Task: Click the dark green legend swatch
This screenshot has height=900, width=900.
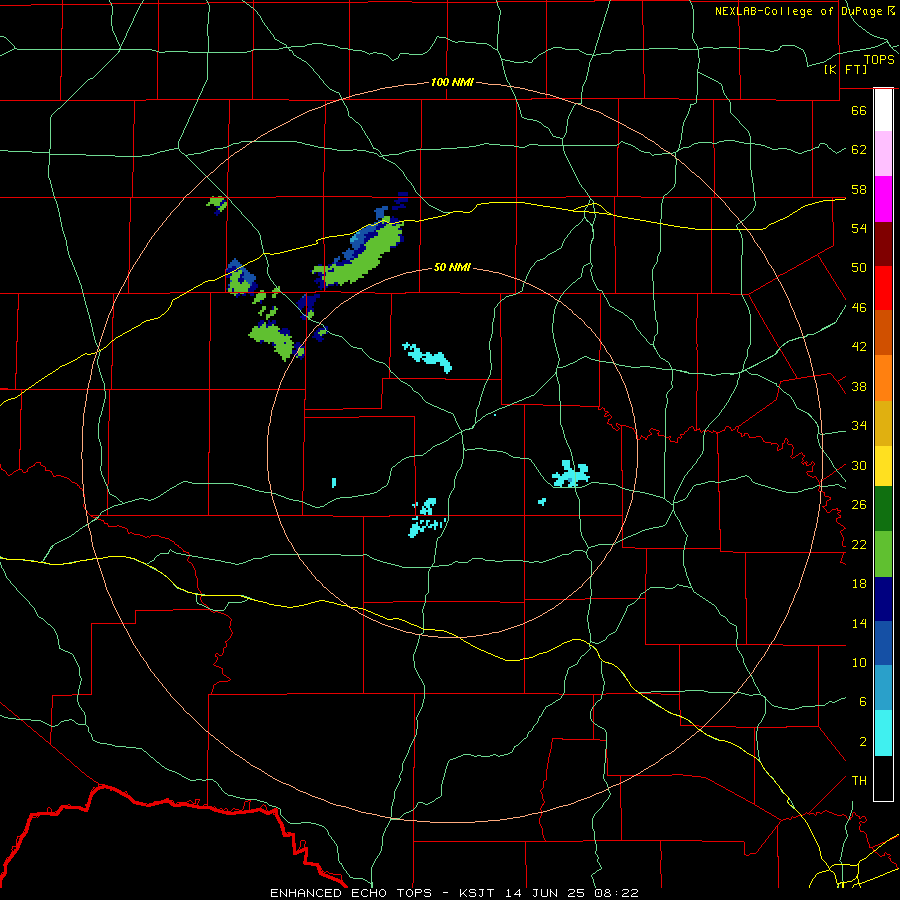Action: [x=883, y=509]
